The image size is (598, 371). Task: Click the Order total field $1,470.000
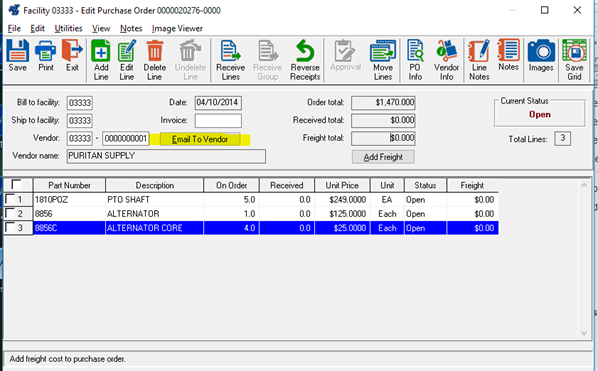click(383, 103)
